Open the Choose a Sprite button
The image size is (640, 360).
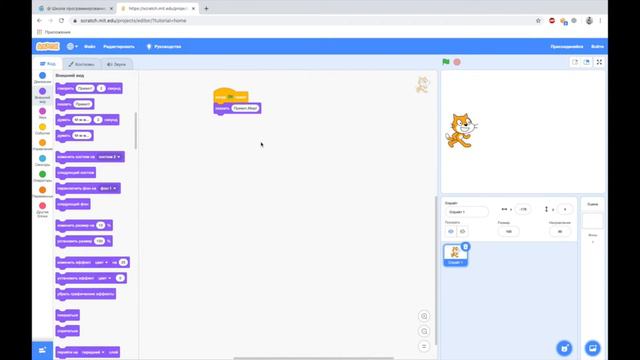coord(564,348)
